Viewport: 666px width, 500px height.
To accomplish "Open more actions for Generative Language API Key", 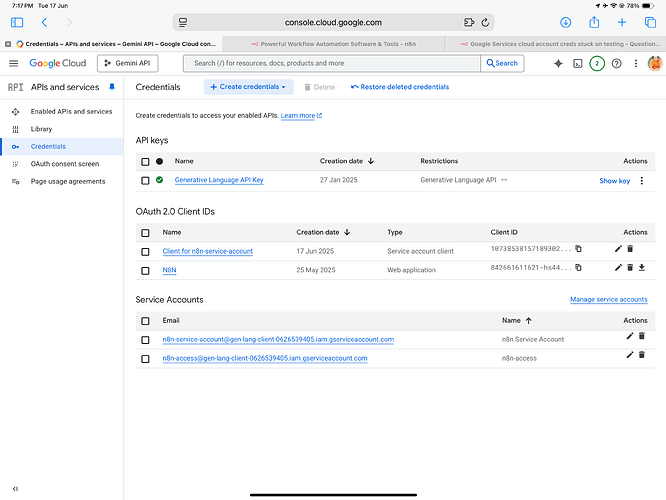I will 642,181.
